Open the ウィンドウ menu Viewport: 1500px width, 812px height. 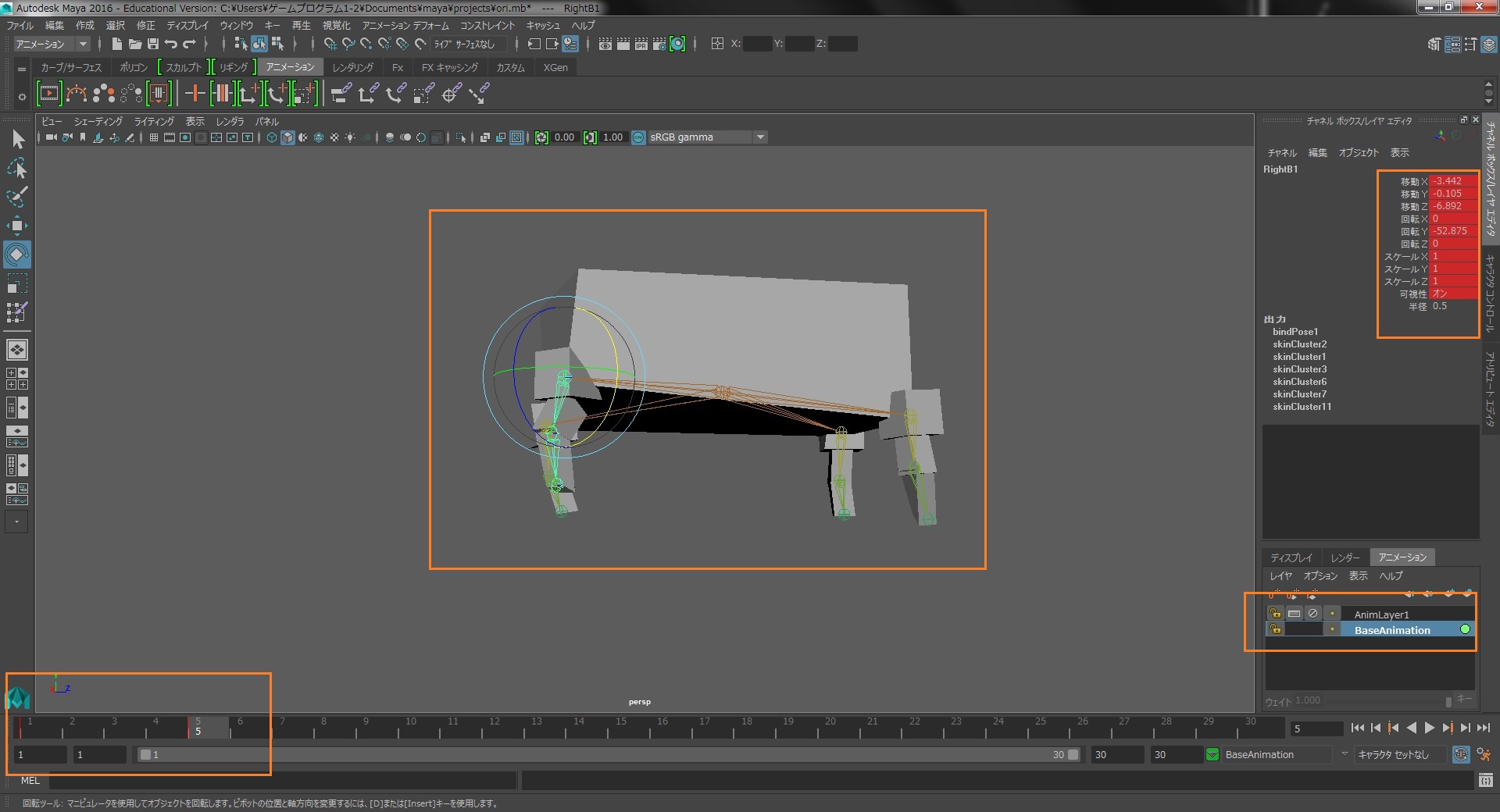pos(236,25)
